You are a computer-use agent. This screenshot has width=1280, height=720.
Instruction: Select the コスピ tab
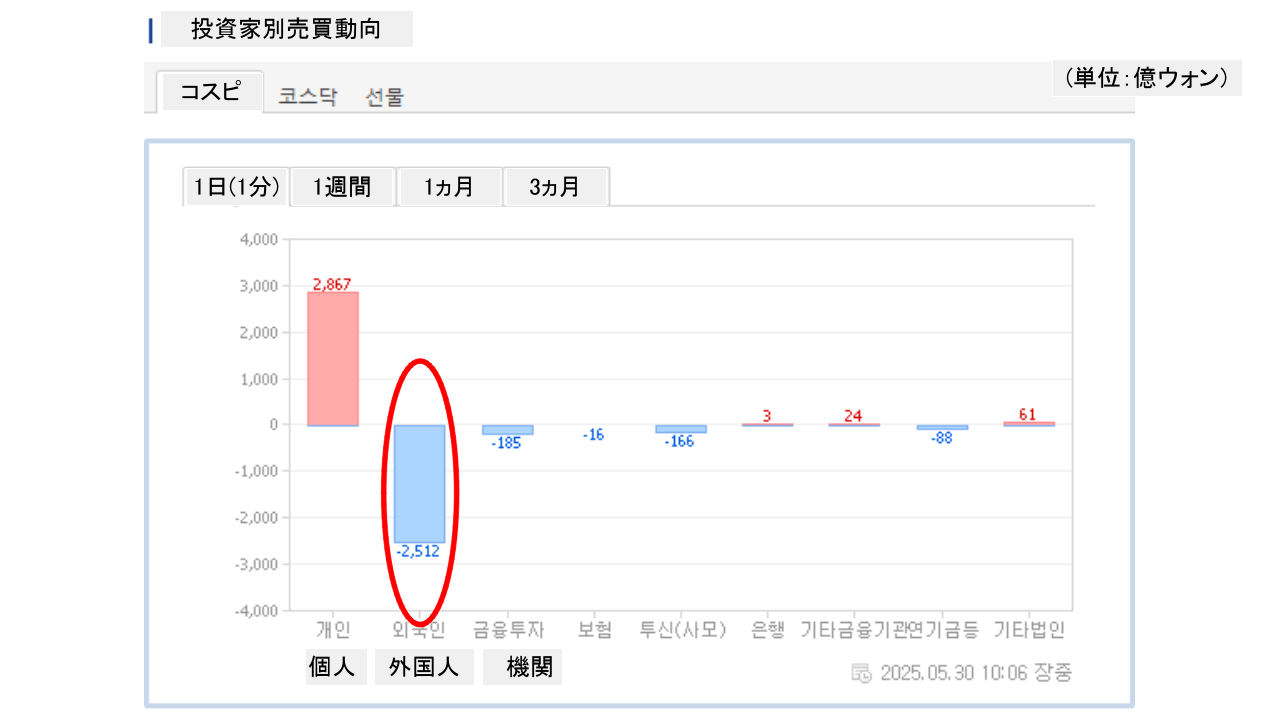(210, 92)
